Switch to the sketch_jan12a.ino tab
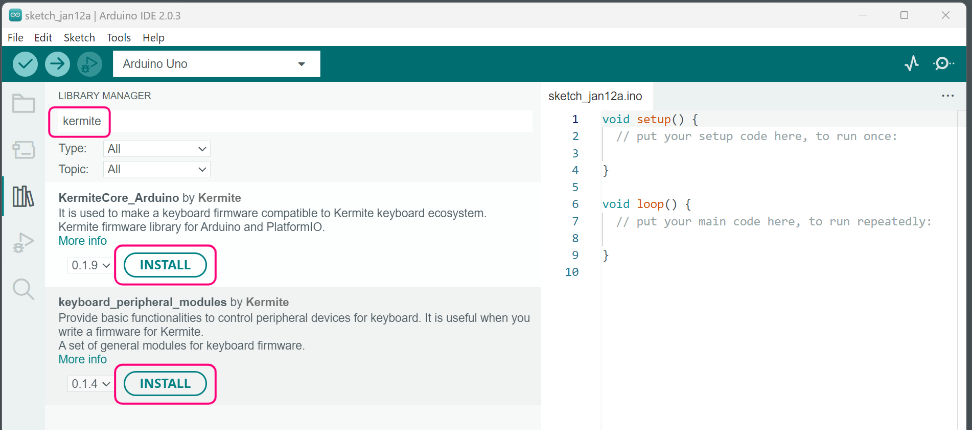Screen dimensions: 972x430 click(594, 96)
